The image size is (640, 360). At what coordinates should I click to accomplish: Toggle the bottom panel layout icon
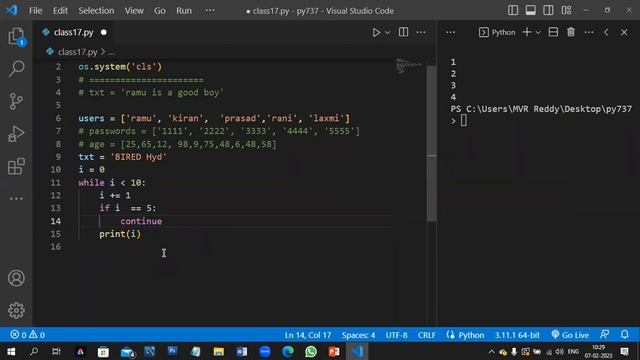tap(531, 11)
